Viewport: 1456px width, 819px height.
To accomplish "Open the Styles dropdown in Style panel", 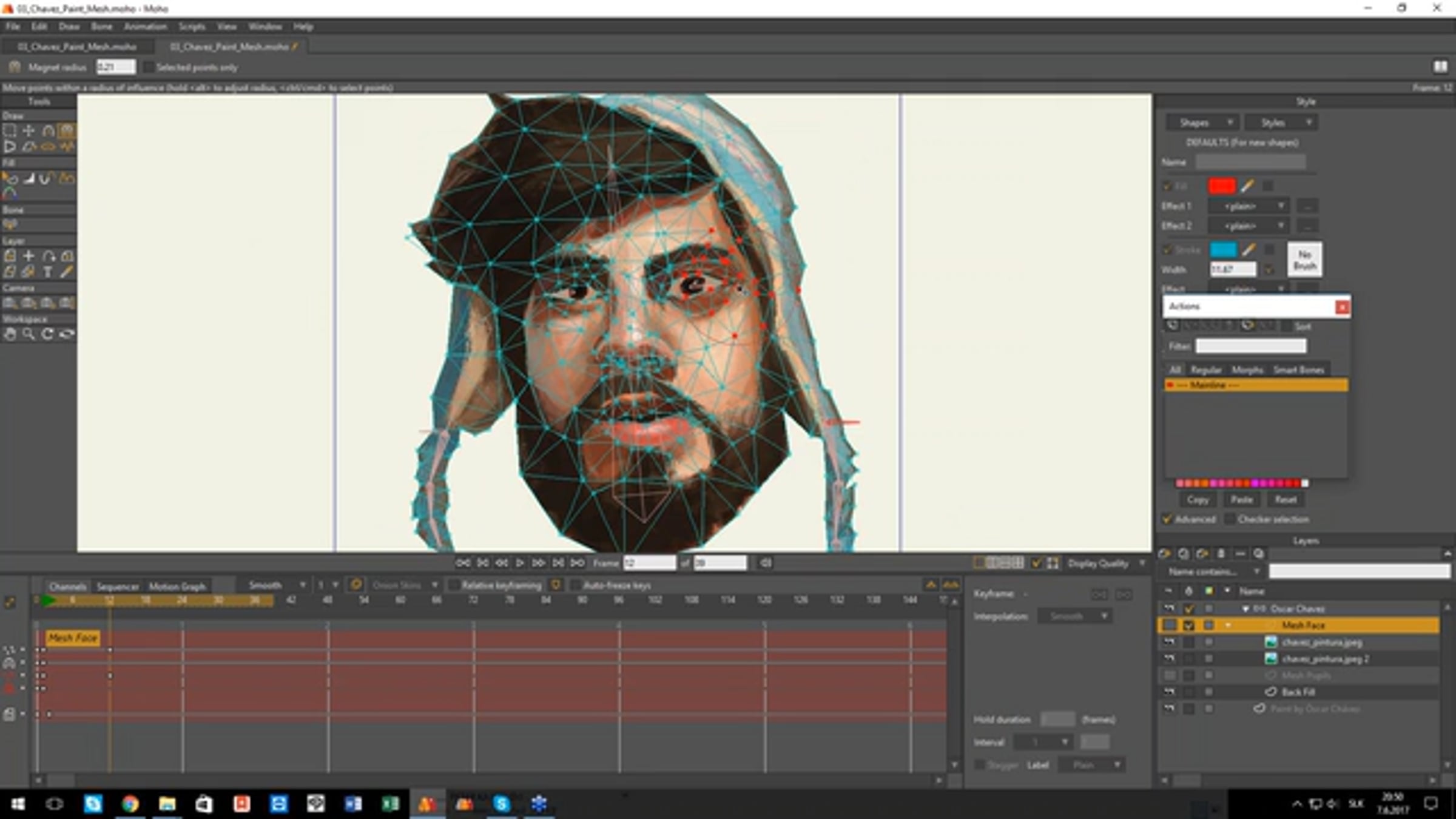I will (1282, 123).
